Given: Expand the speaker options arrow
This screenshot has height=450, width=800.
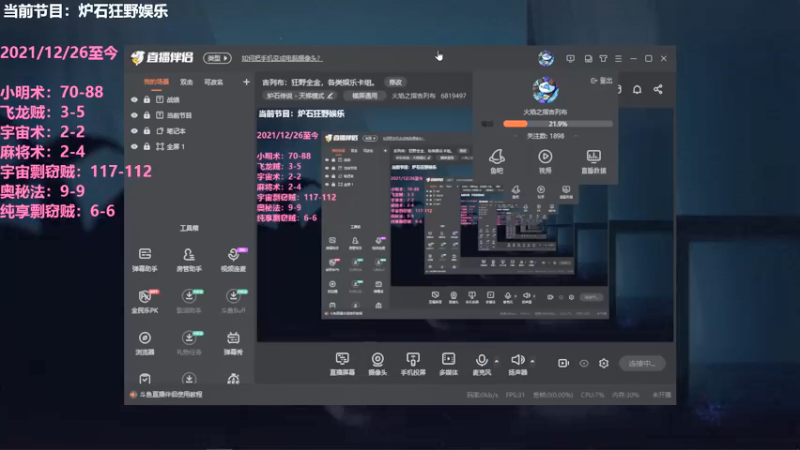Looking at the screenshot, I should (x=532, y=361).
